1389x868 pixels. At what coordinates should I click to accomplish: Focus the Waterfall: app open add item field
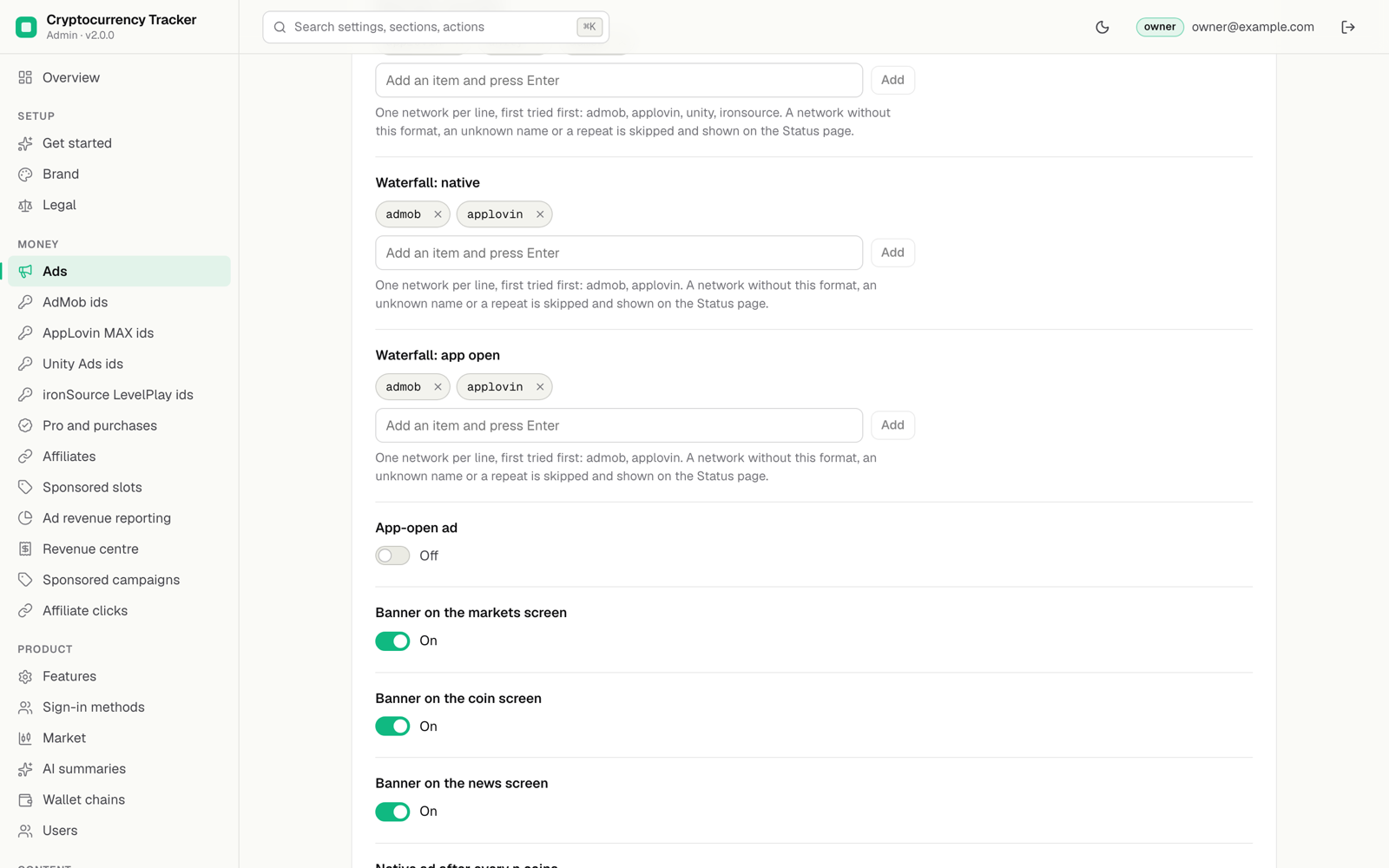619,425
